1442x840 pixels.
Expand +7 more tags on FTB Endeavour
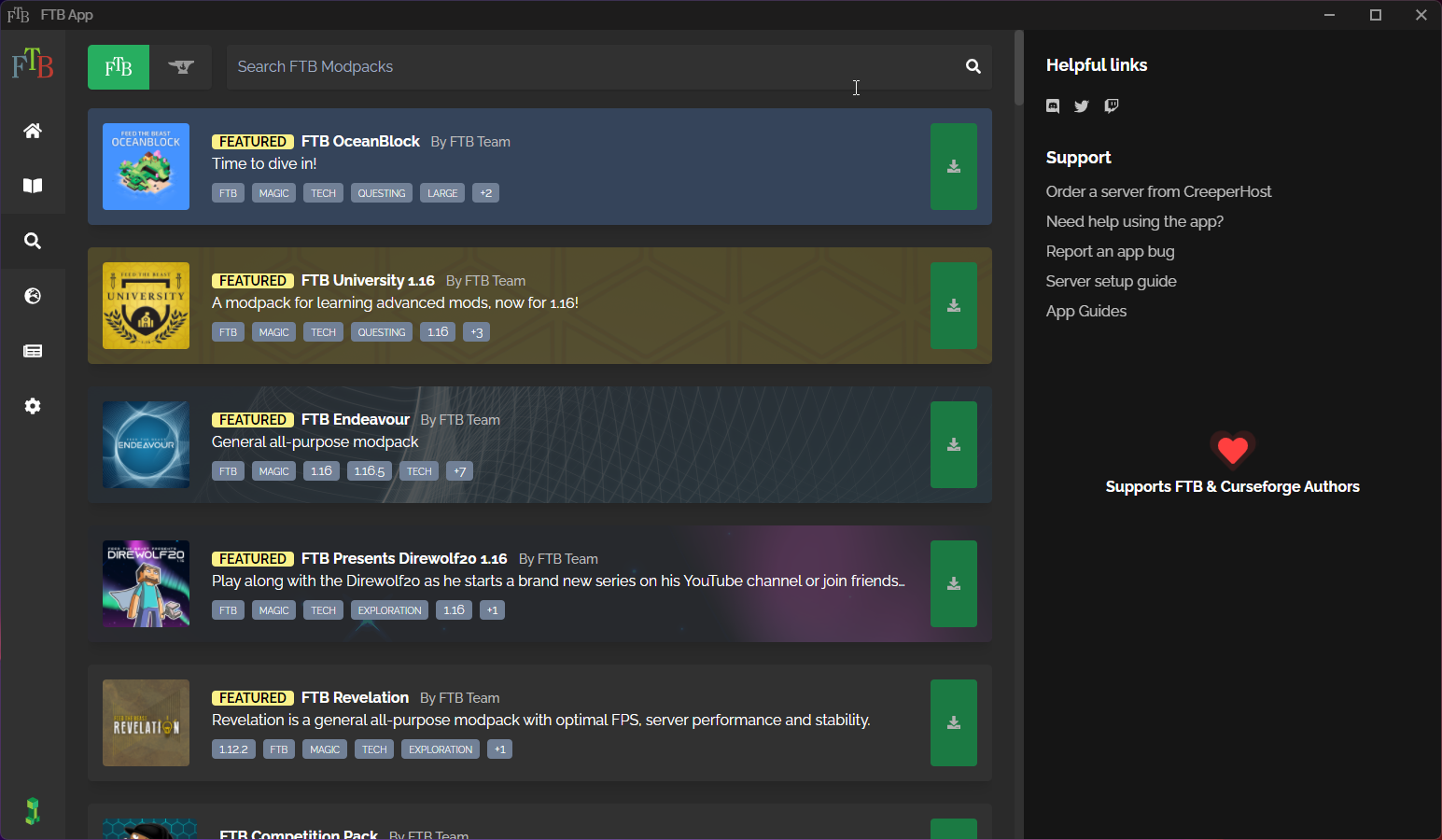pyautogui.click(x=459, y=471)
